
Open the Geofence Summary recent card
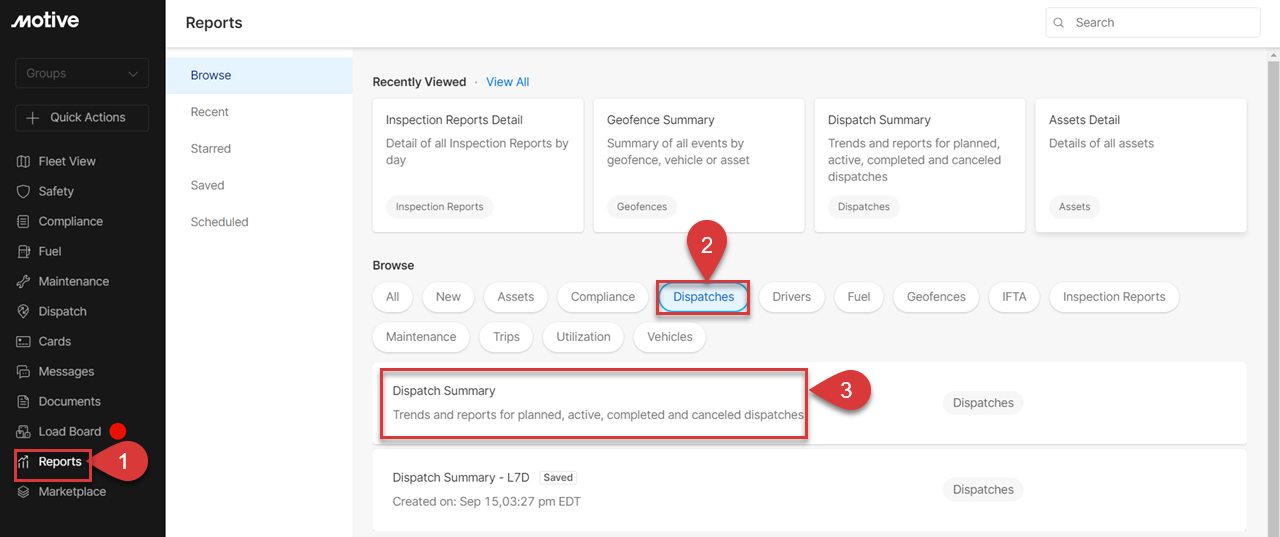698,165
